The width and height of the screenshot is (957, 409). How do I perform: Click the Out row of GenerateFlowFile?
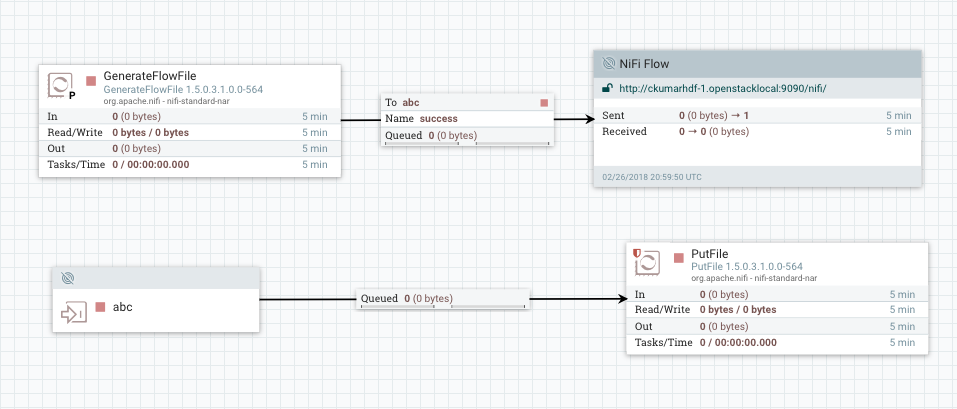pyautogui.click(x=190, y=148)
